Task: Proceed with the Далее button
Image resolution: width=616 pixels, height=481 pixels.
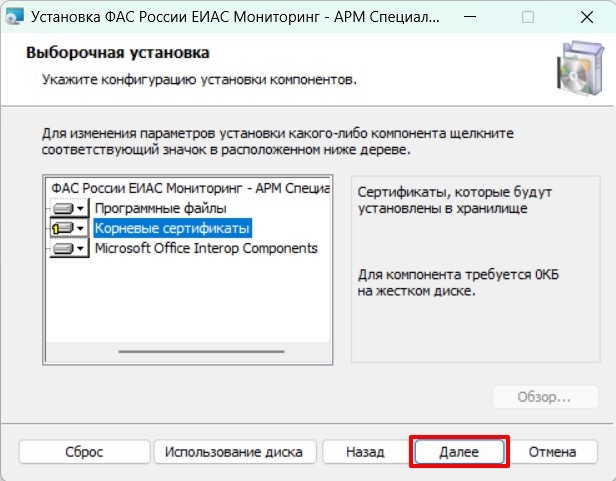Action: (459, 452)
